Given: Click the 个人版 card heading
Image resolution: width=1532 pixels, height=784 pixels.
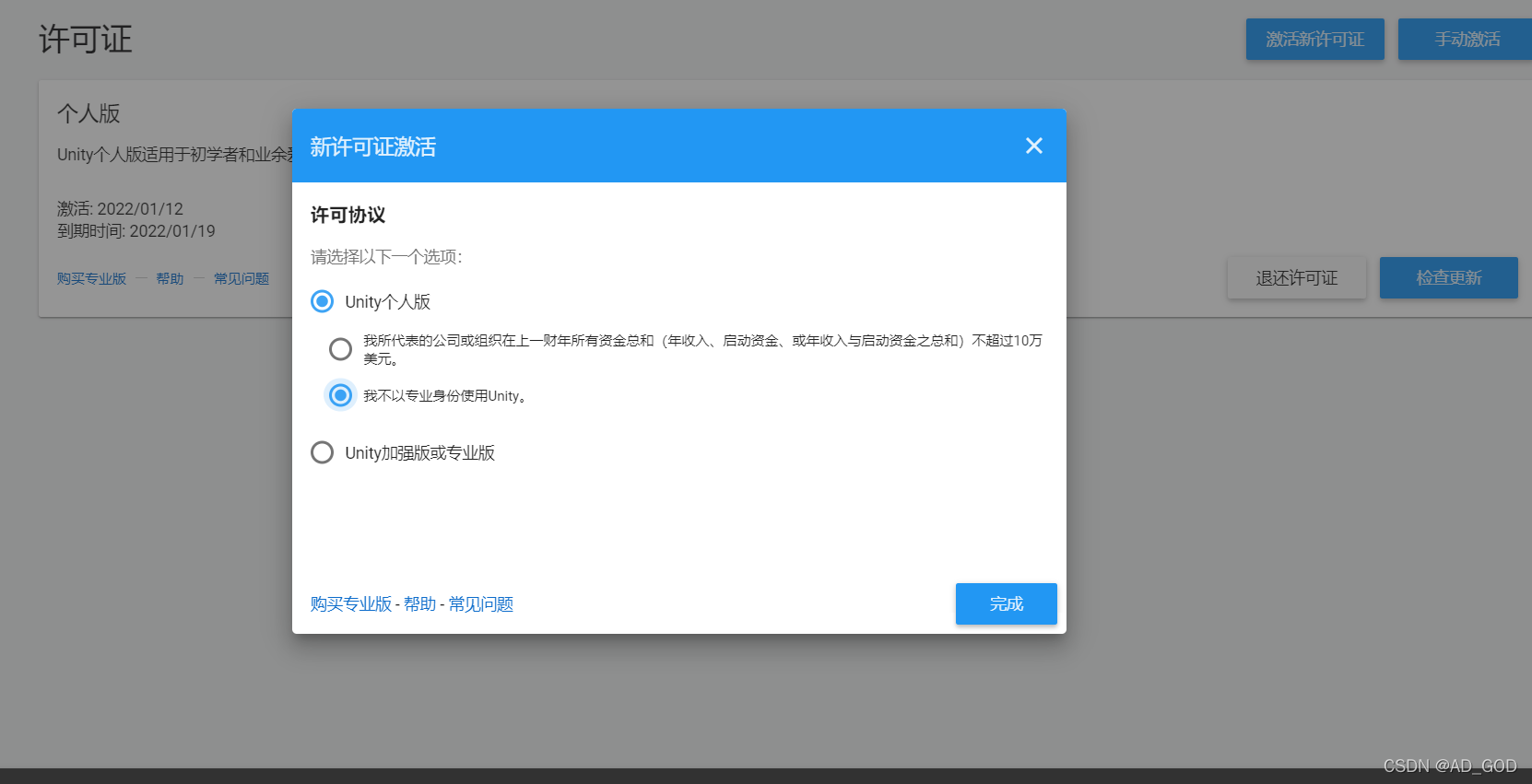Looking at the screenshot, I should pyautogui.click(x=88, y=113).
